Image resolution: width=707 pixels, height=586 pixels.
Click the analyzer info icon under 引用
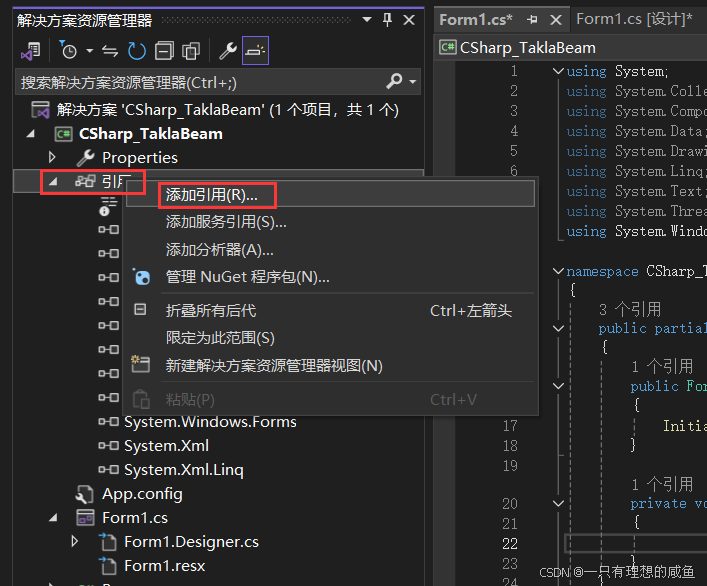click(x=107, y=206)
